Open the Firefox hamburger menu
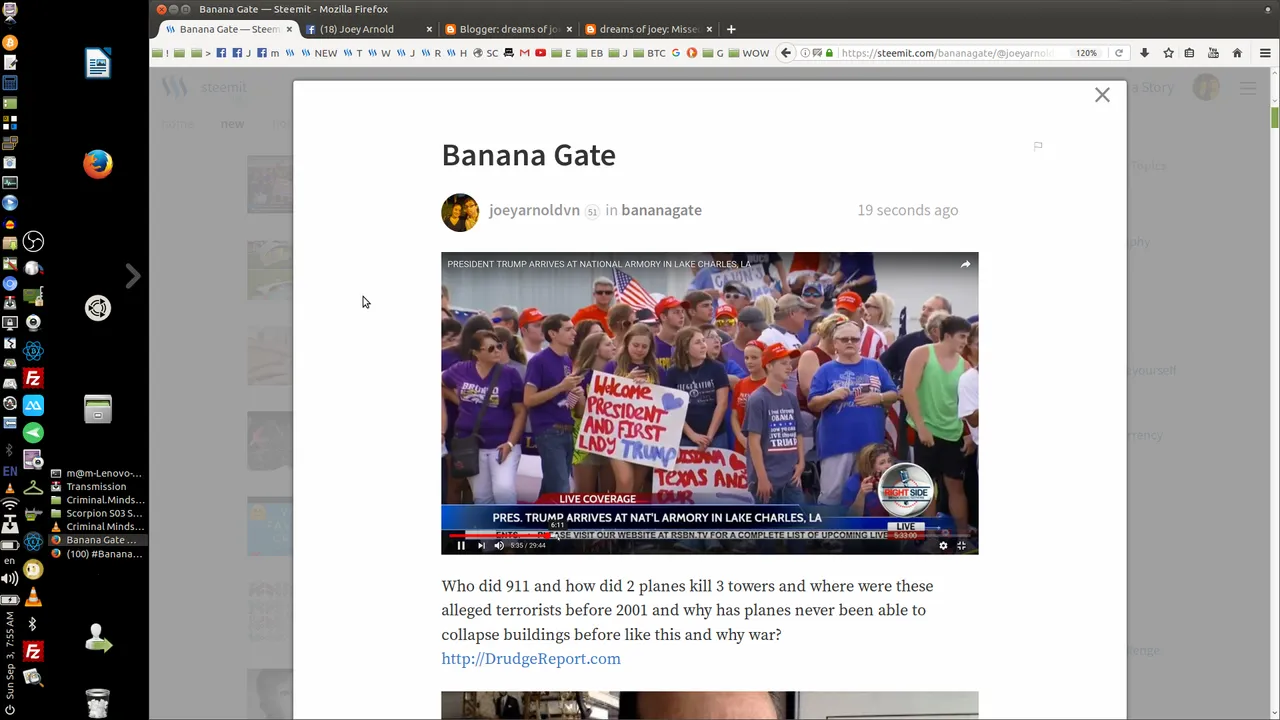This screenshot has width=1280, height=720. point(1265,53)
